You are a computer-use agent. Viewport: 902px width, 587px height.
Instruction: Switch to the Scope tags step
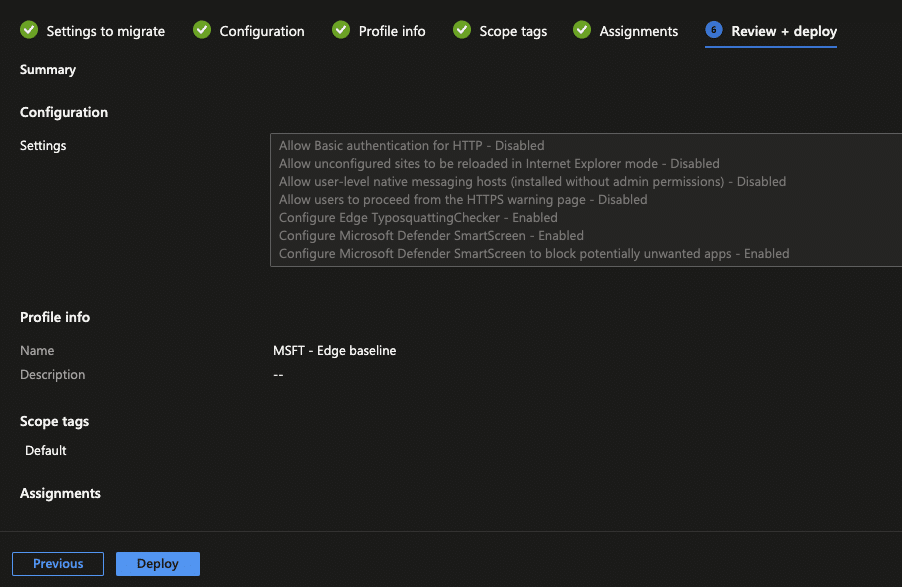512,31
